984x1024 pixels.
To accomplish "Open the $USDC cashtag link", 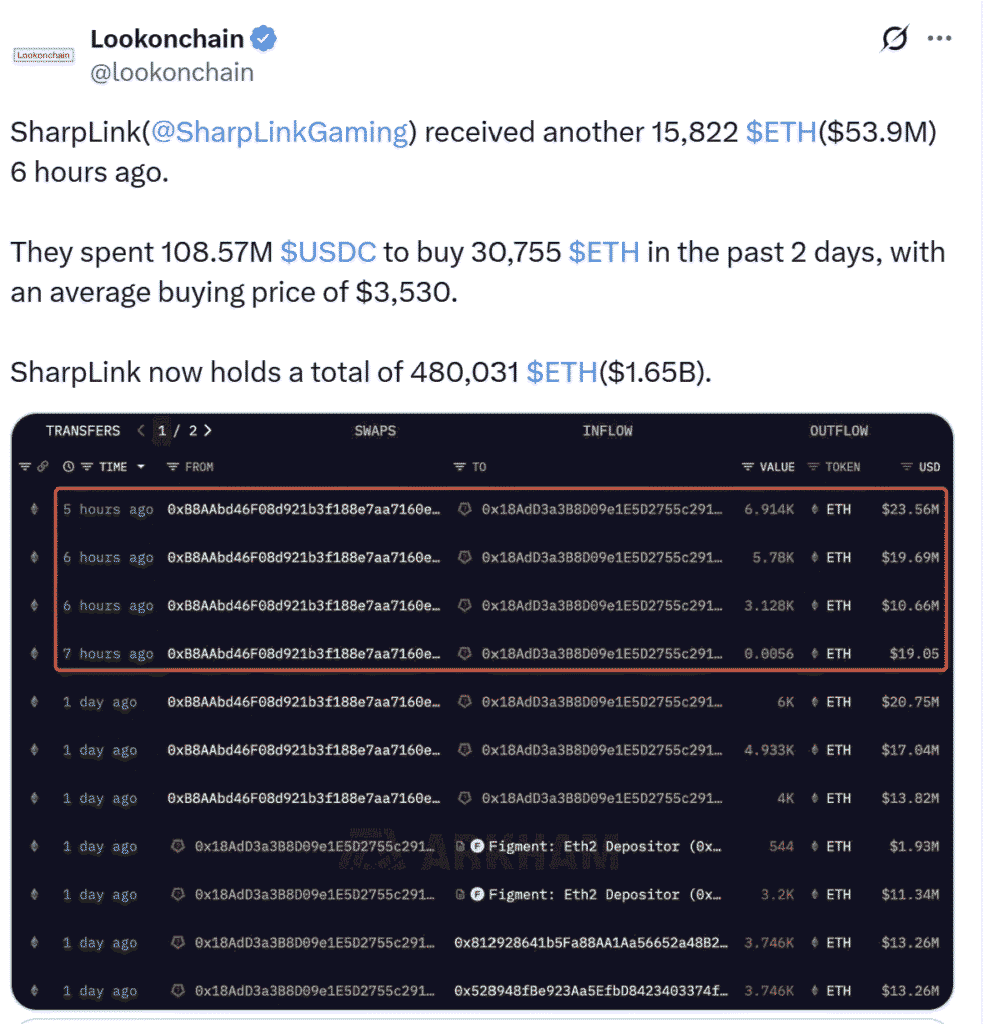I will [x=328, y=252].
